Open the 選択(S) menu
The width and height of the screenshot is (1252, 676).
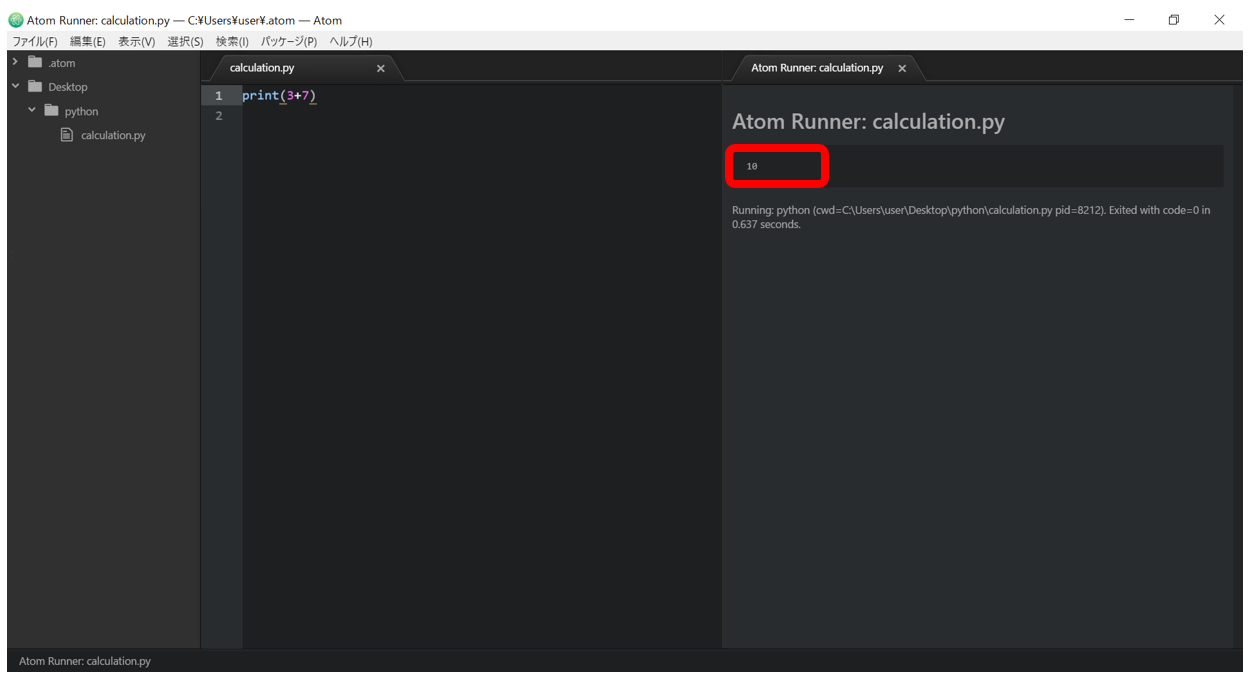click(185, 42)
